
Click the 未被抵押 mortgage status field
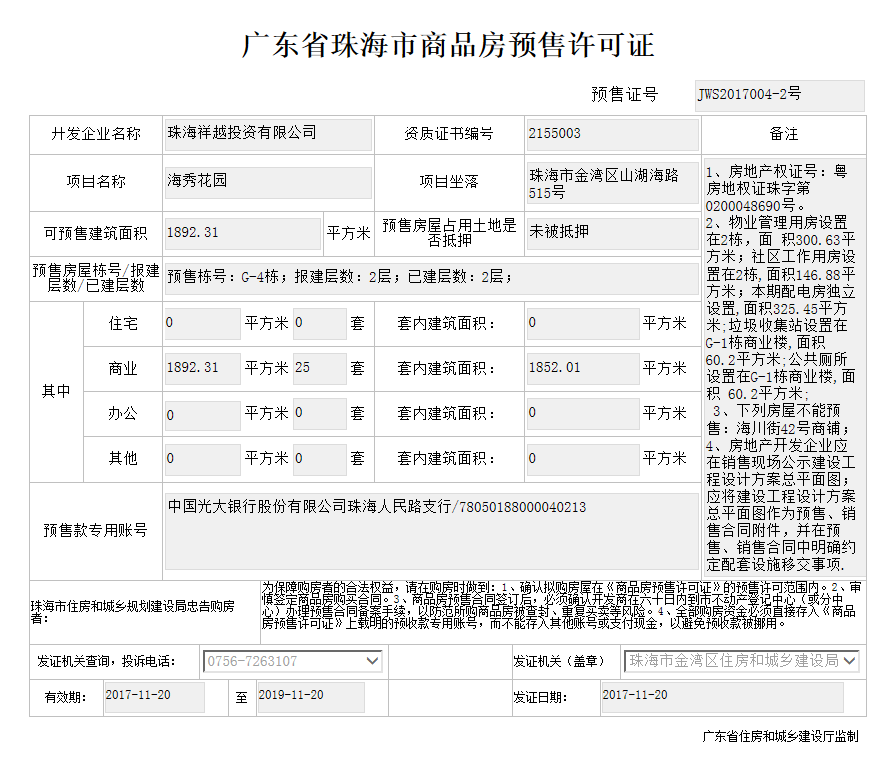click(x=612, y=232)
